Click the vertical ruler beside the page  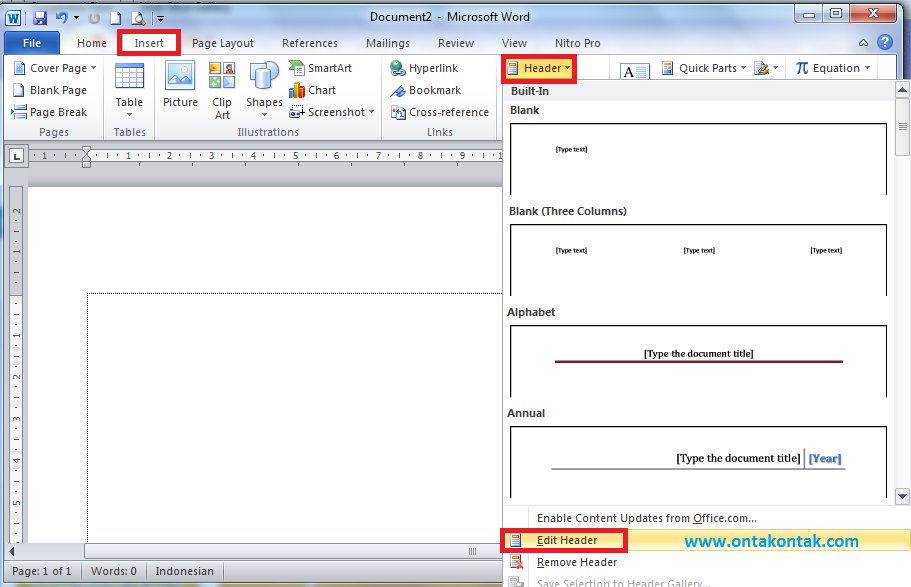click(16, 364)
